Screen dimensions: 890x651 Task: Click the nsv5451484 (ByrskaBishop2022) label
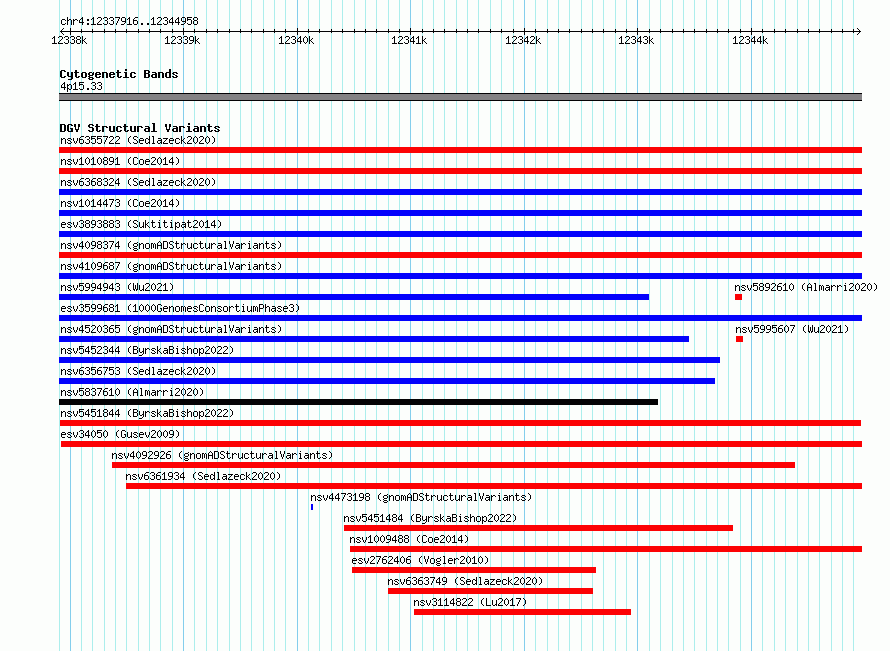(430, 518)
